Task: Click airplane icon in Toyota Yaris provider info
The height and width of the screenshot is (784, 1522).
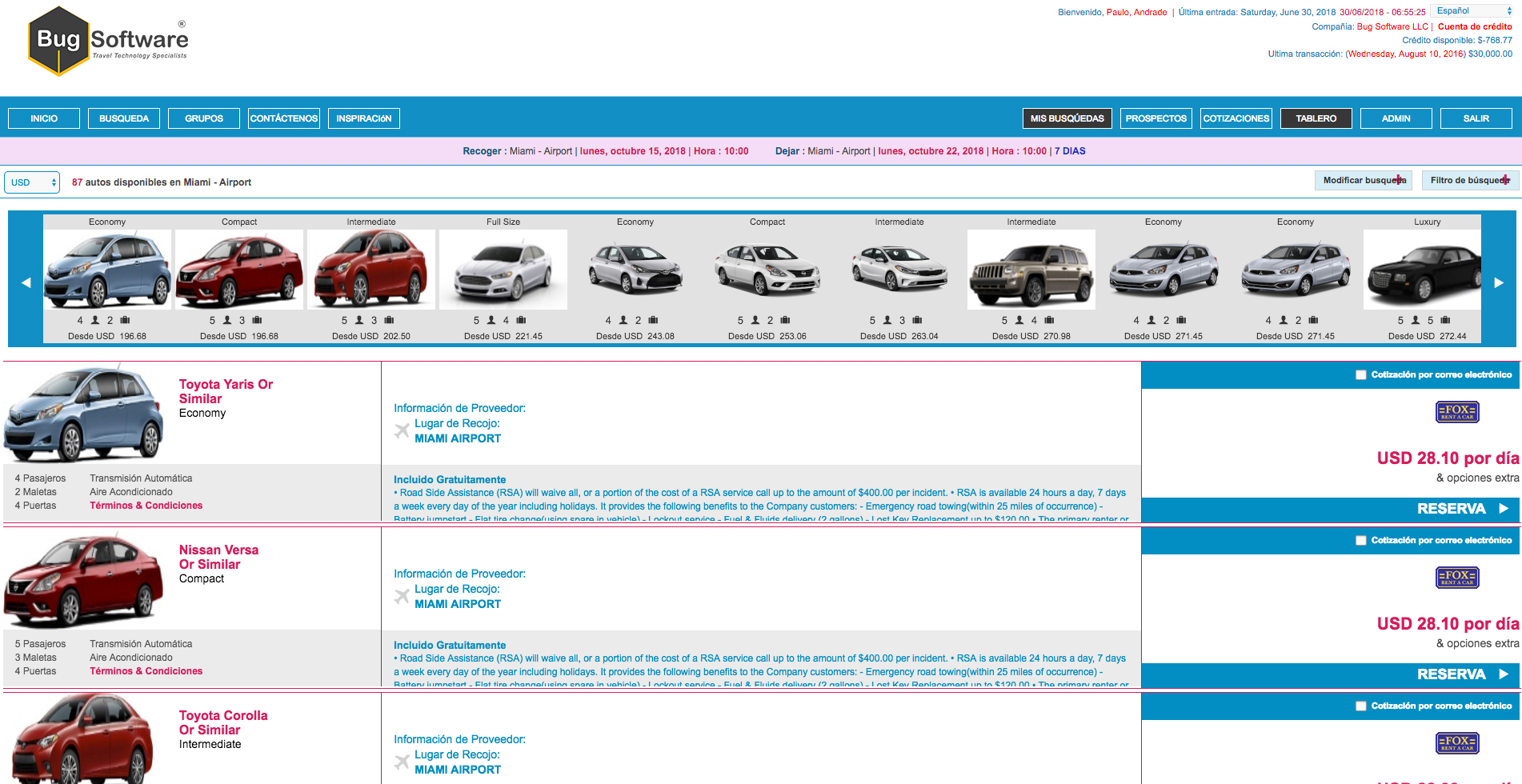Action: coord(402,431)
